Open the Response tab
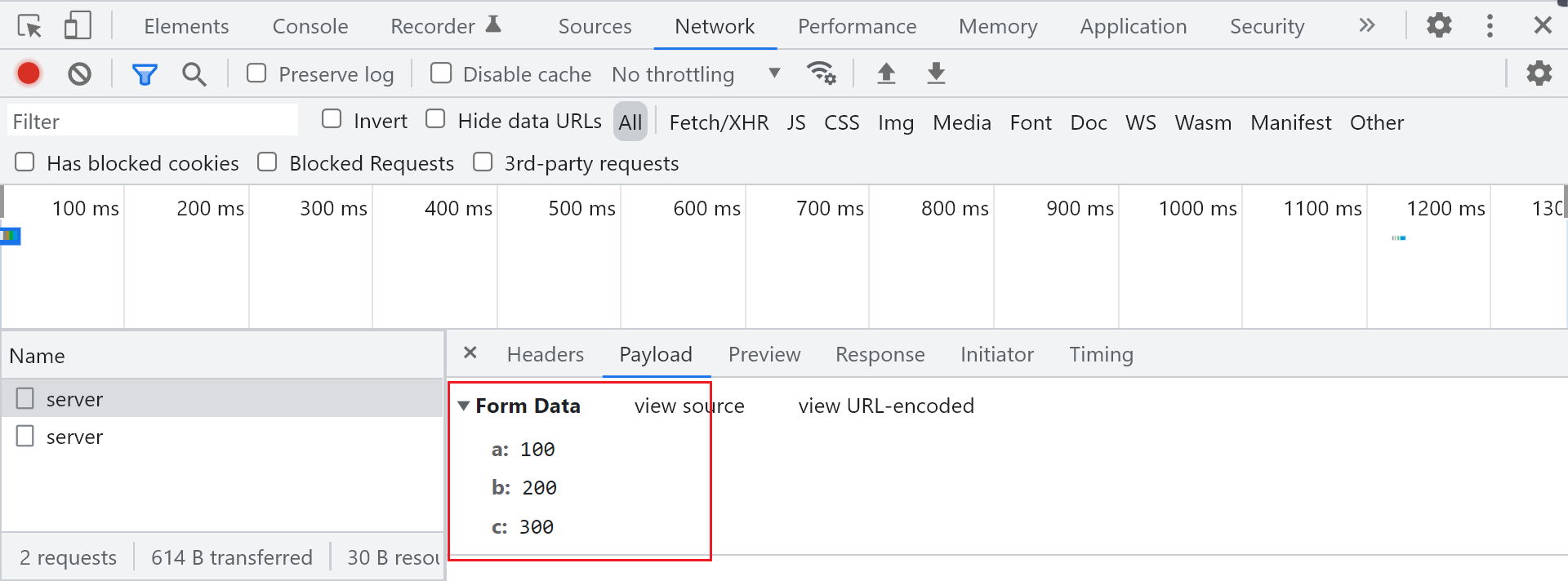This screenshot has height=581, width=1568. pos(880,354)
